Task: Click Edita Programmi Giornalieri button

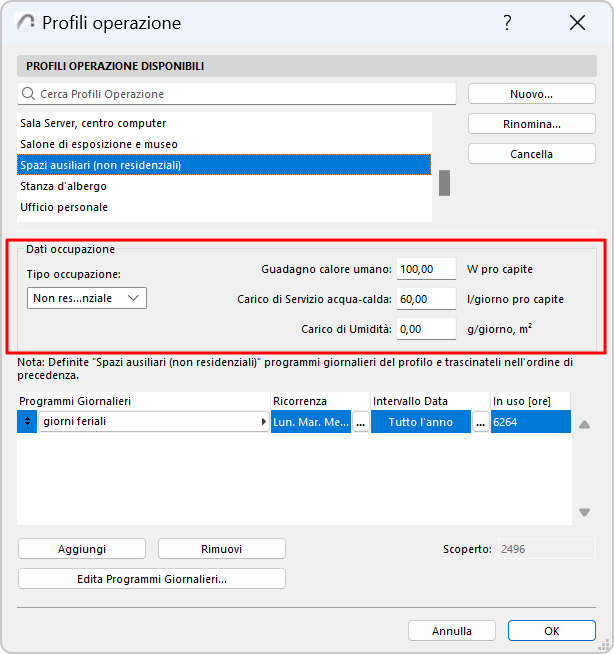Action: tap(152, 579)
